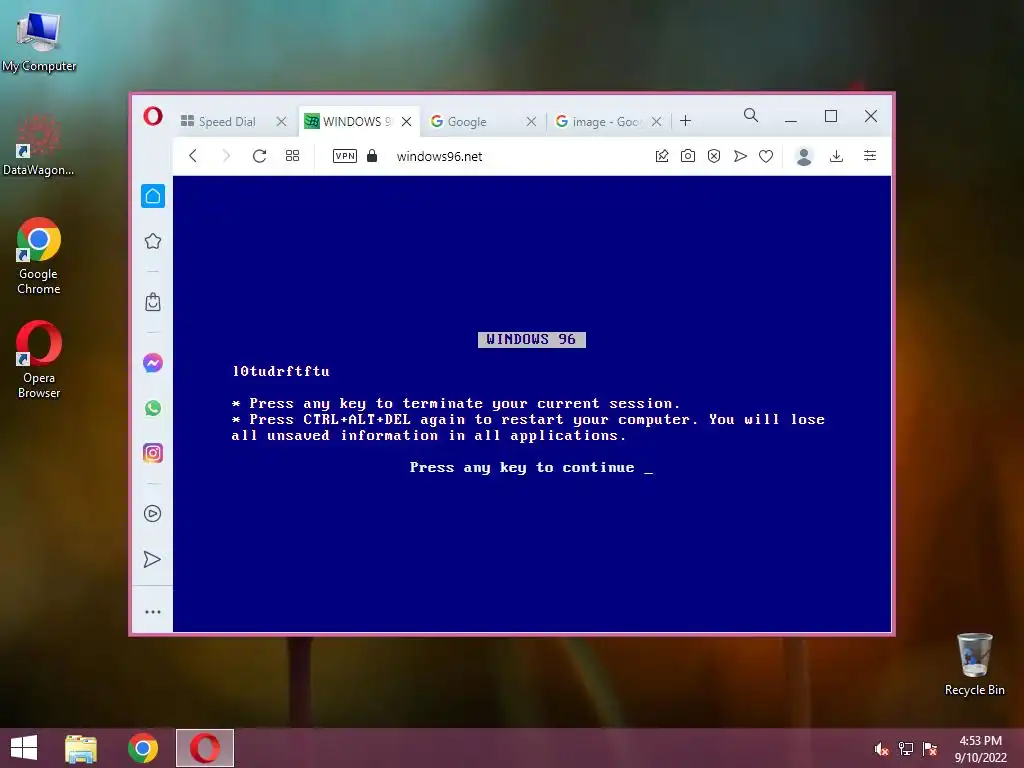1024x768 pixels.
Task: Launch Chrome from the taskbar
Action: click(143, 748)
